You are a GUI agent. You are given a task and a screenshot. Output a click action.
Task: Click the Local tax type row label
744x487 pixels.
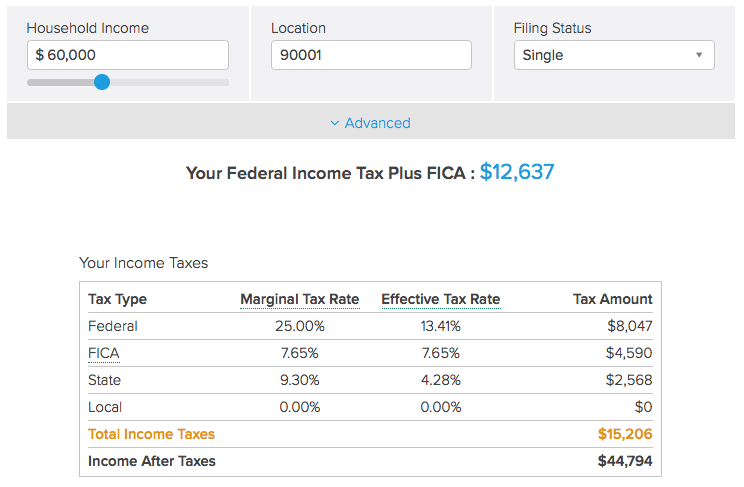[105, 407]
